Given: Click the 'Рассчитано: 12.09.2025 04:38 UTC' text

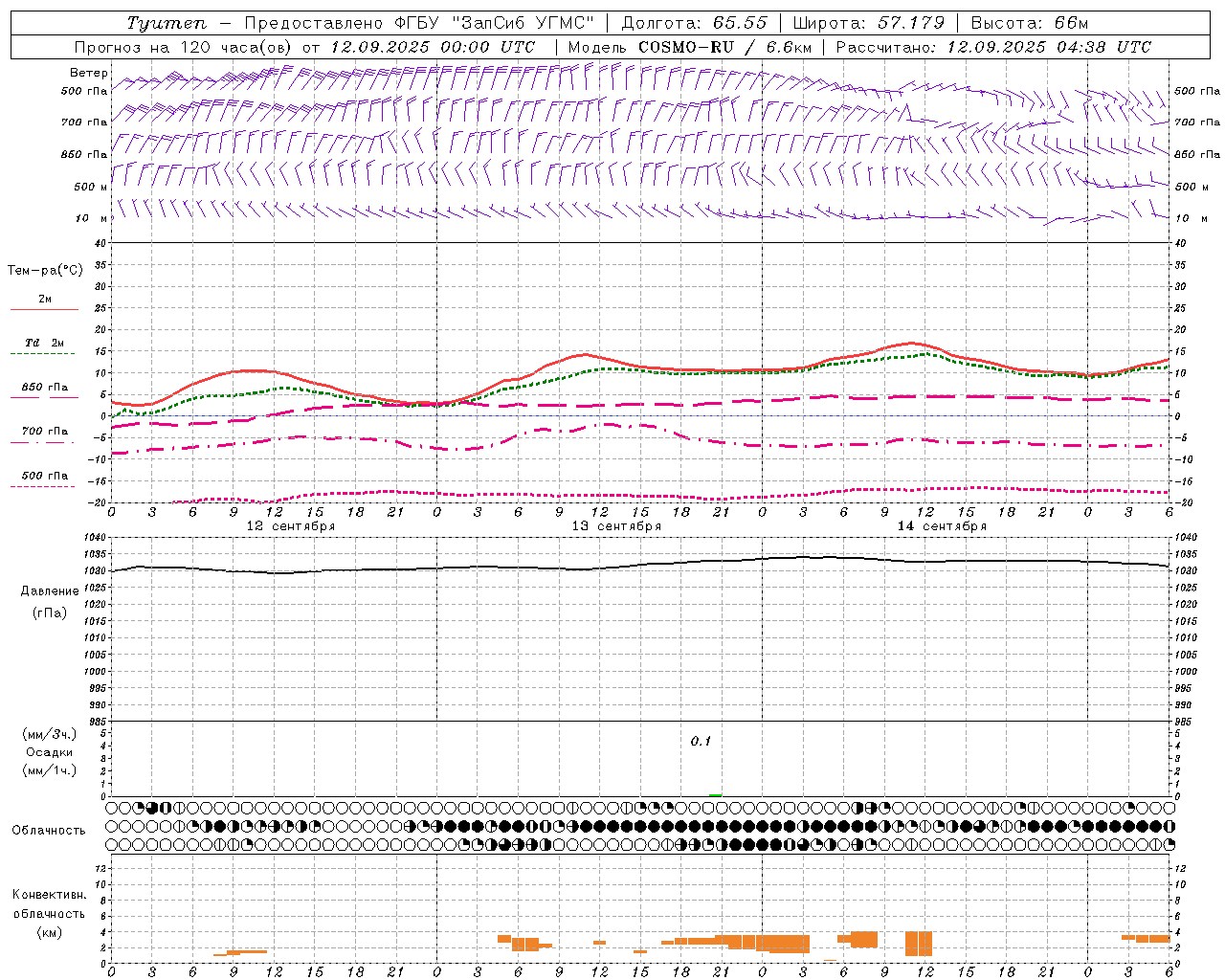Looking at the screenshot, I should 993,47.
